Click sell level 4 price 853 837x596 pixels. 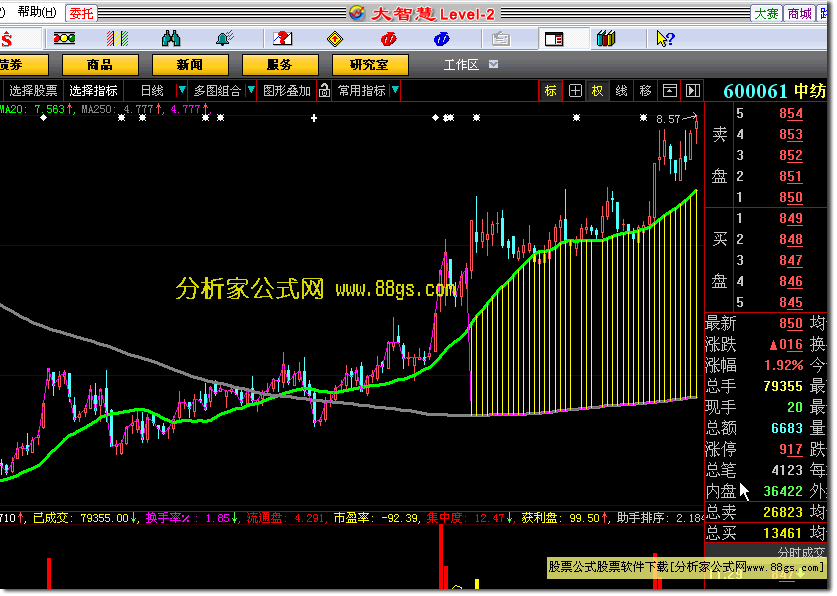[791, 134]
